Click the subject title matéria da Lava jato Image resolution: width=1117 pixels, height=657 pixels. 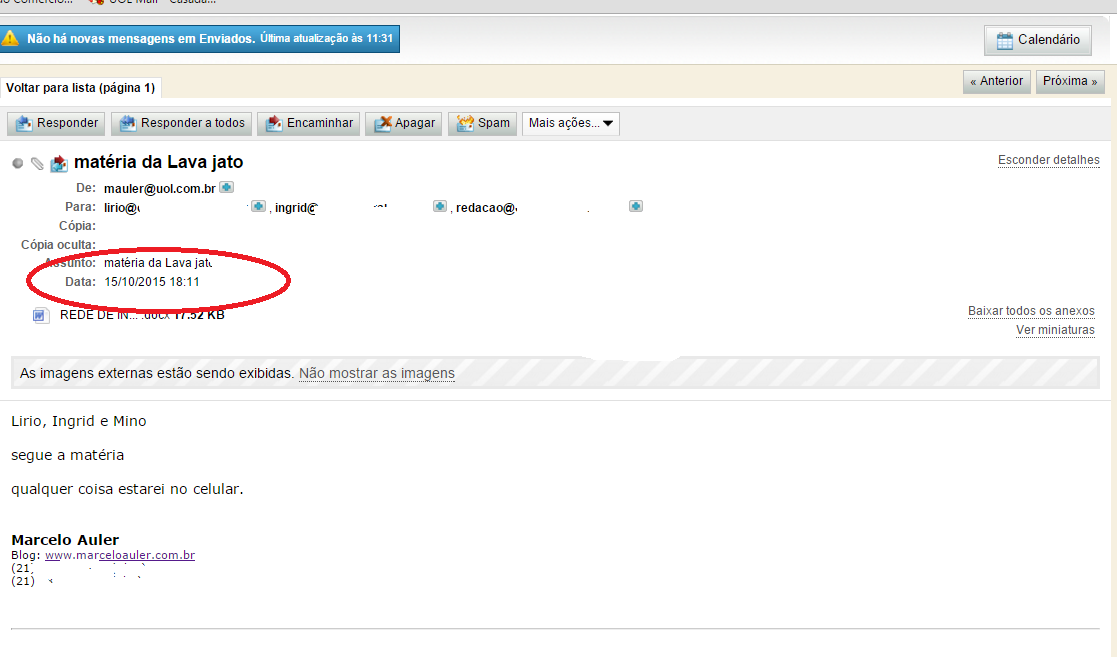pos(158,162)
